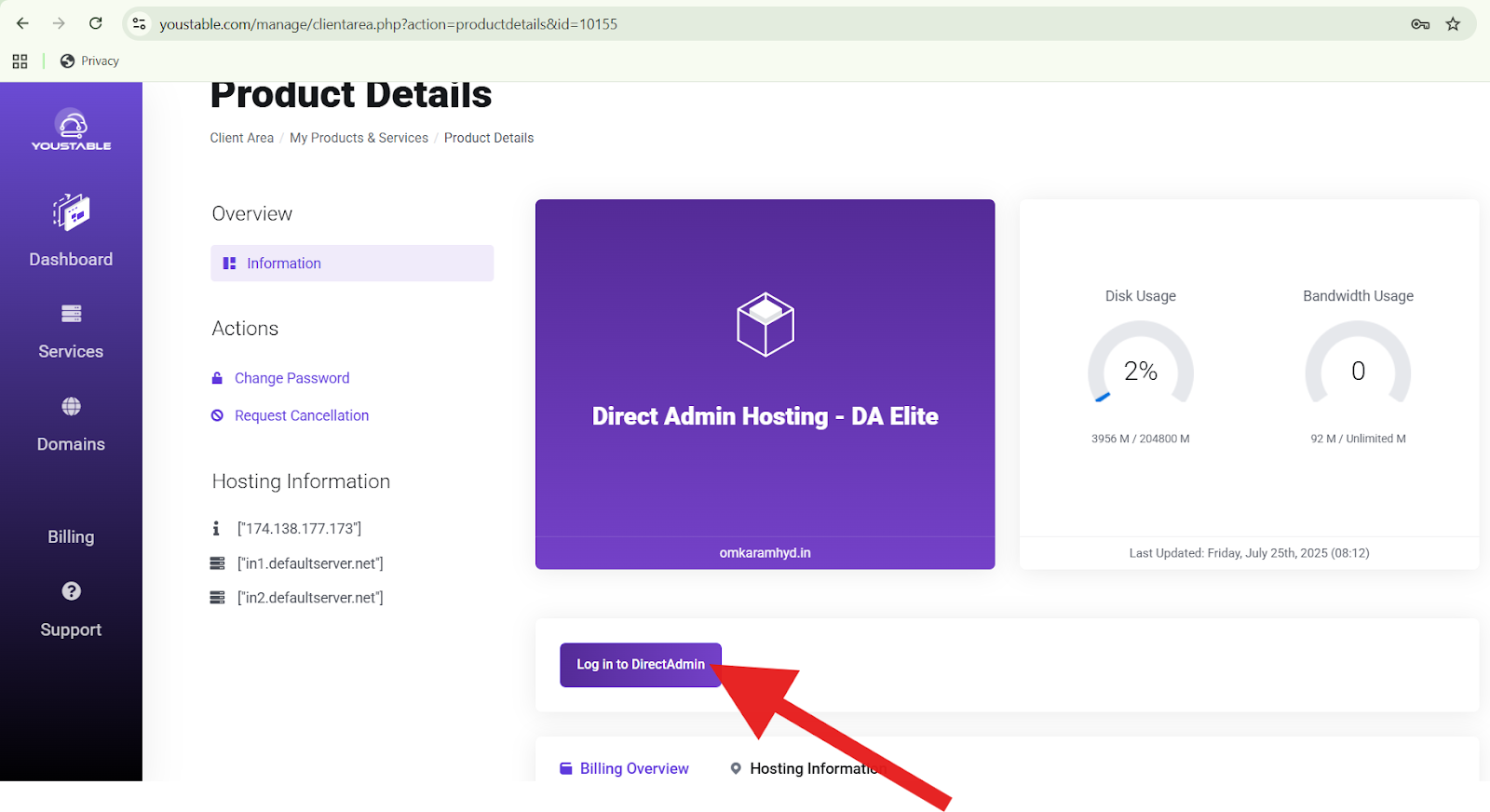Open Services label in sidebar
The width and height of the screenshot is (1490, 812).
[x=71, y=352]
